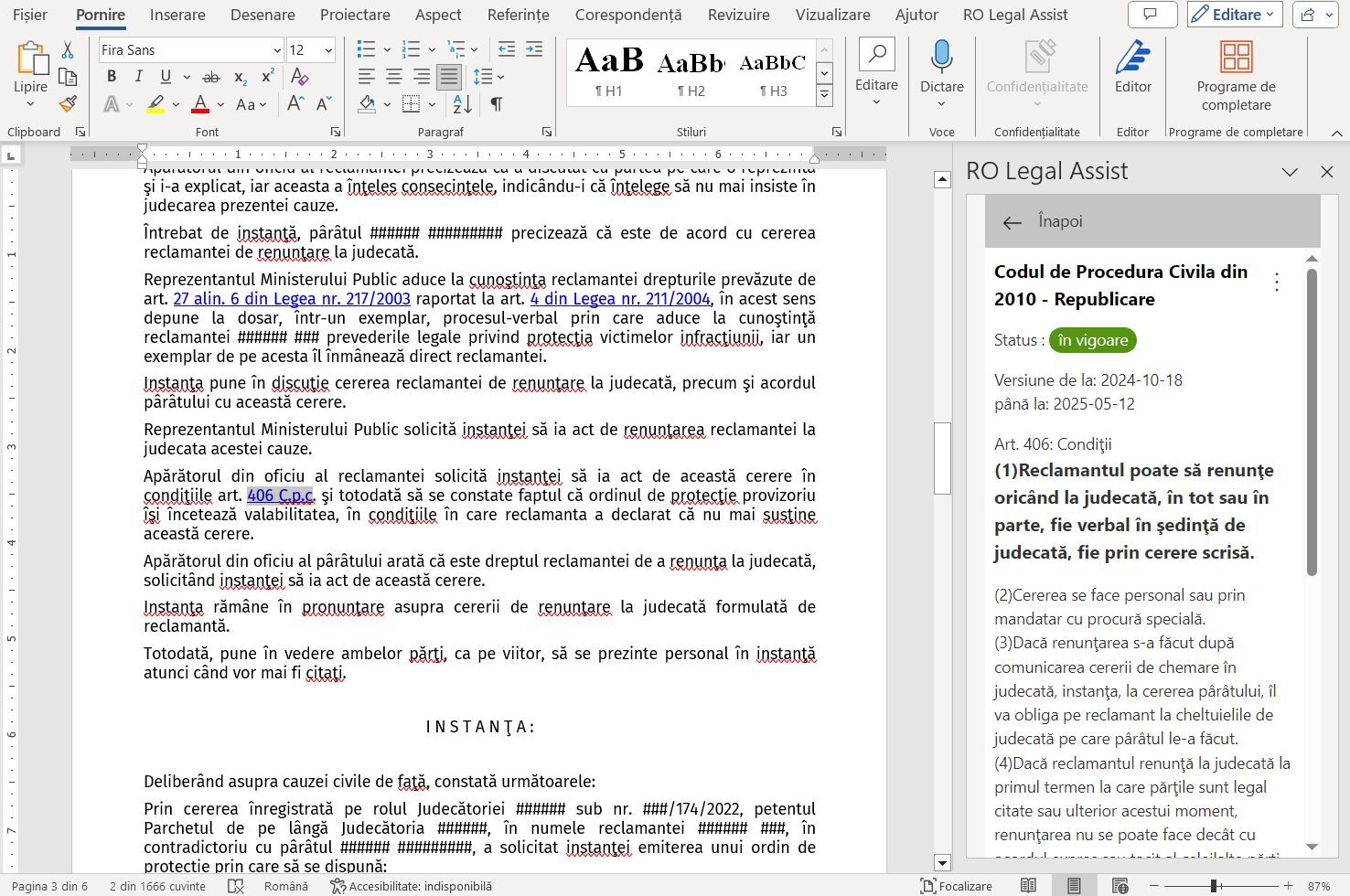Image resolution: width=1350 pixels, height=896 pixels.
Task: Increase paragraph indent
Action: [534, 49]
